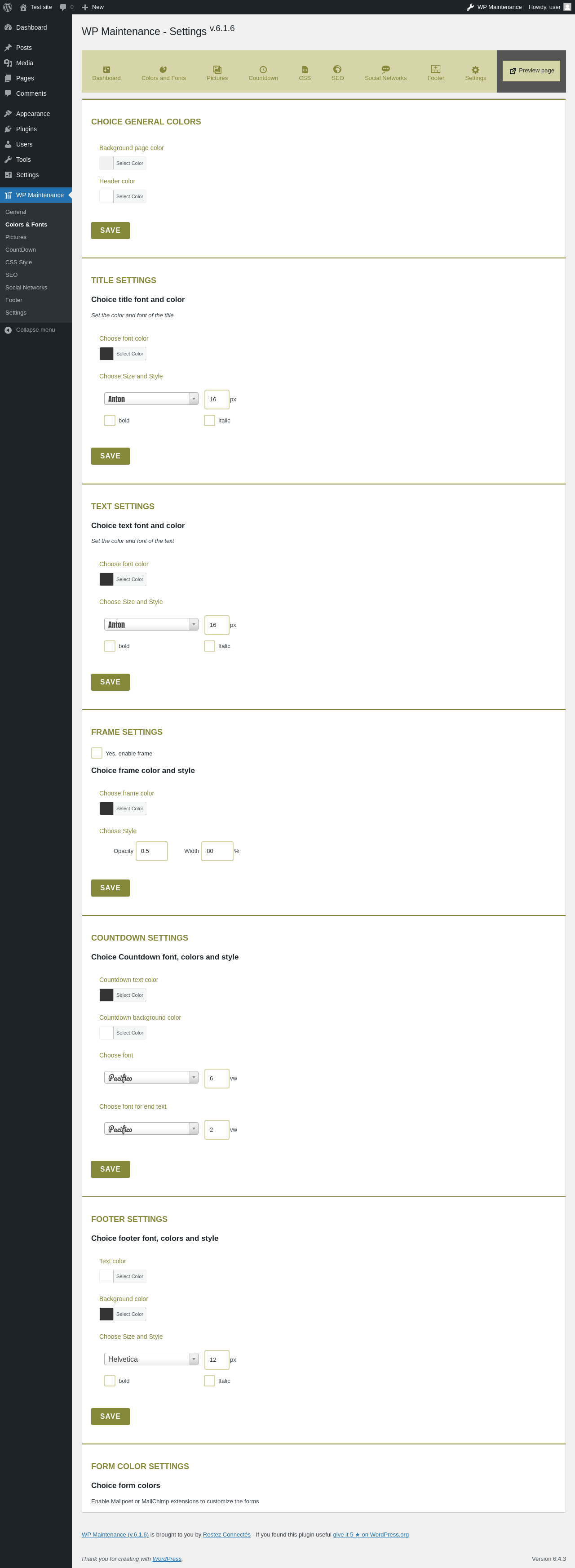Expand the footer font dropdown showing Helvetica
575x1568 pixels.
coord(151,1359)
